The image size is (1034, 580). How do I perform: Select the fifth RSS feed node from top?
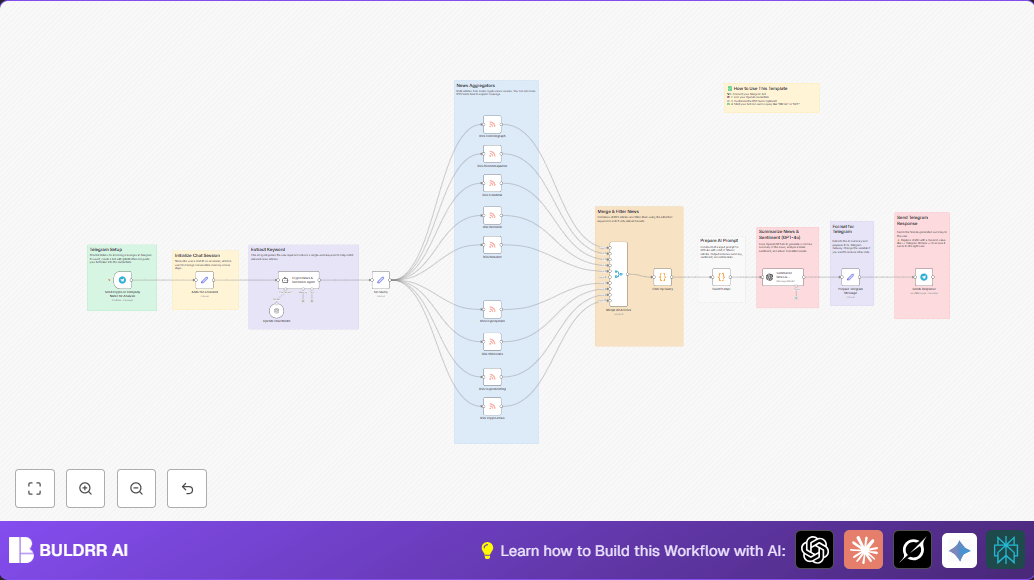click(492, 245)
